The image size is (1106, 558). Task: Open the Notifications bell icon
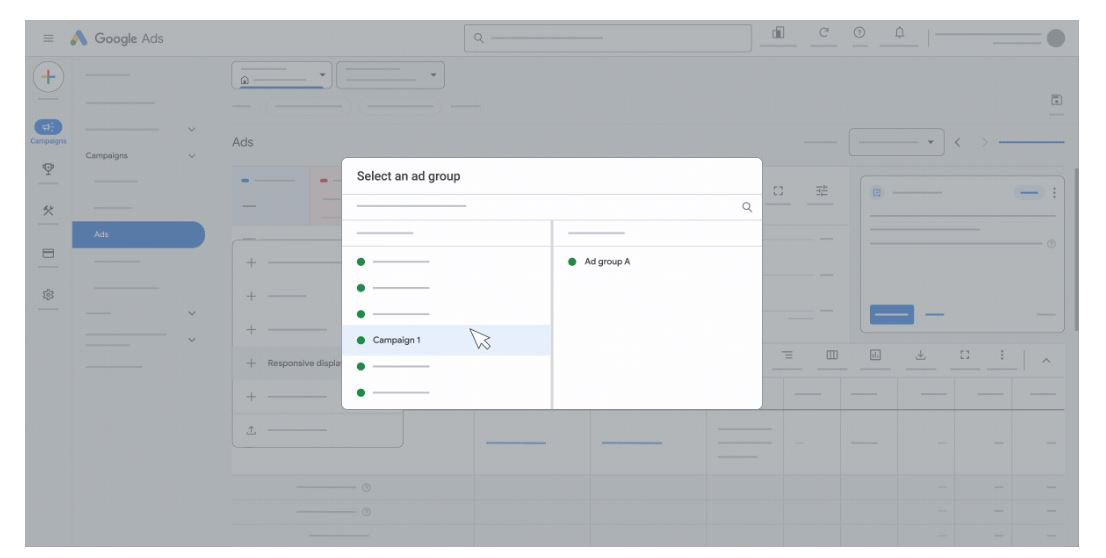[899, 32]
